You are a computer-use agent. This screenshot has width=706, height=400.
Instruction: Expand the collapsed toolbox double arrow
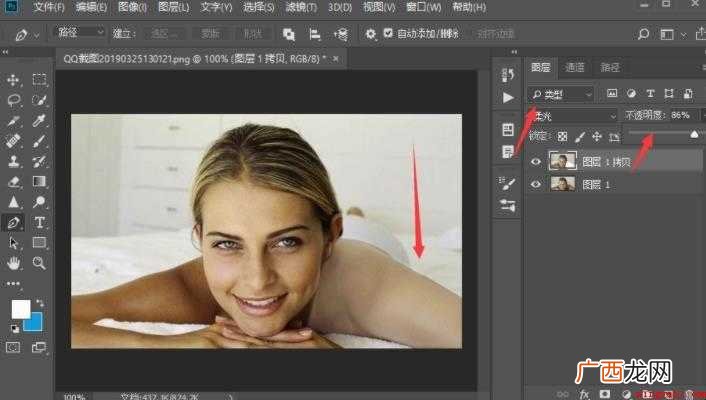click(x=5, y=52)
